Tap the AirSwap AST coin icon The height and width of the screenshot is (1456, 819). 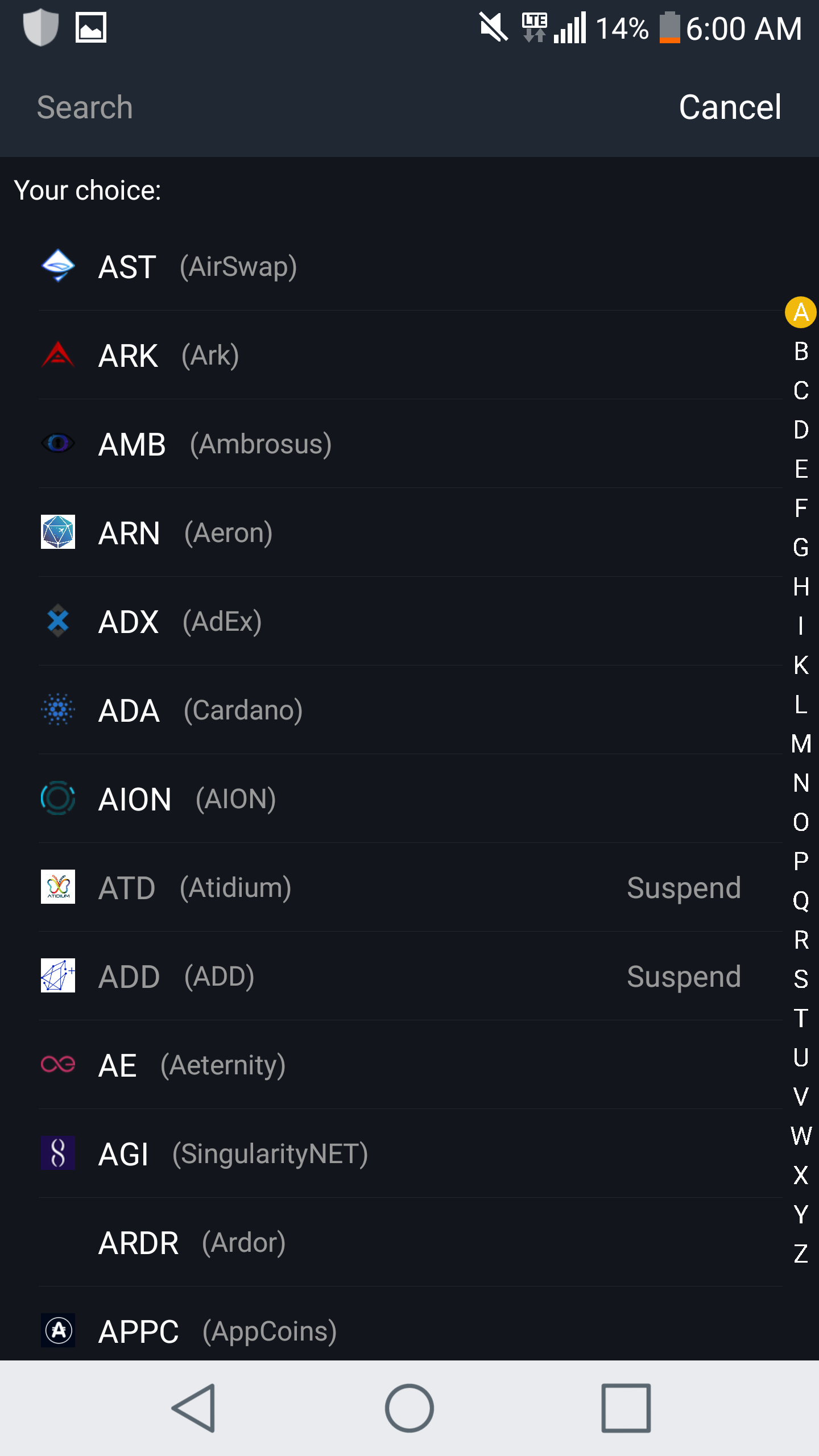pyautogui.click(x=58, y=266)
